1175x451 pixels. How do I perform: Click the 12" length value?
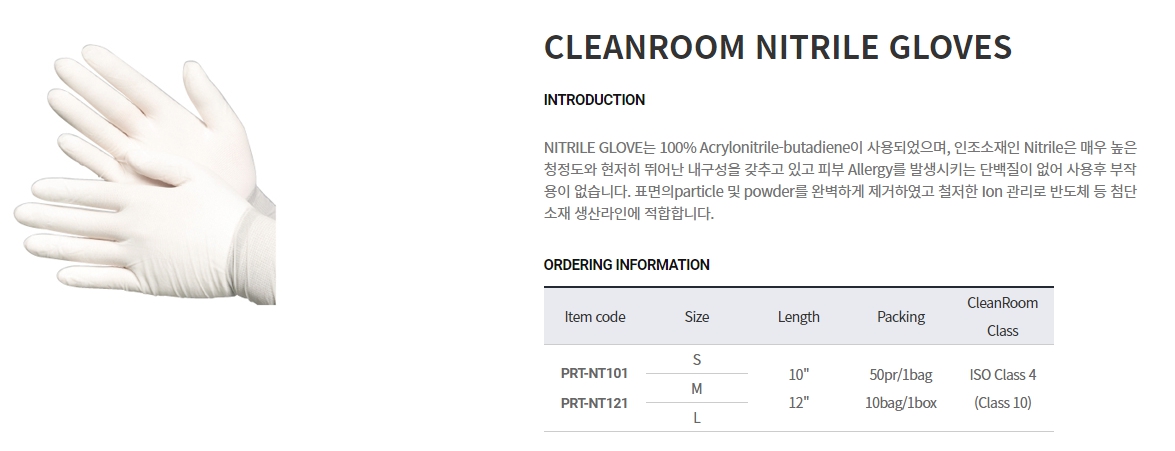pyautogui.click(x=798, y=403)
